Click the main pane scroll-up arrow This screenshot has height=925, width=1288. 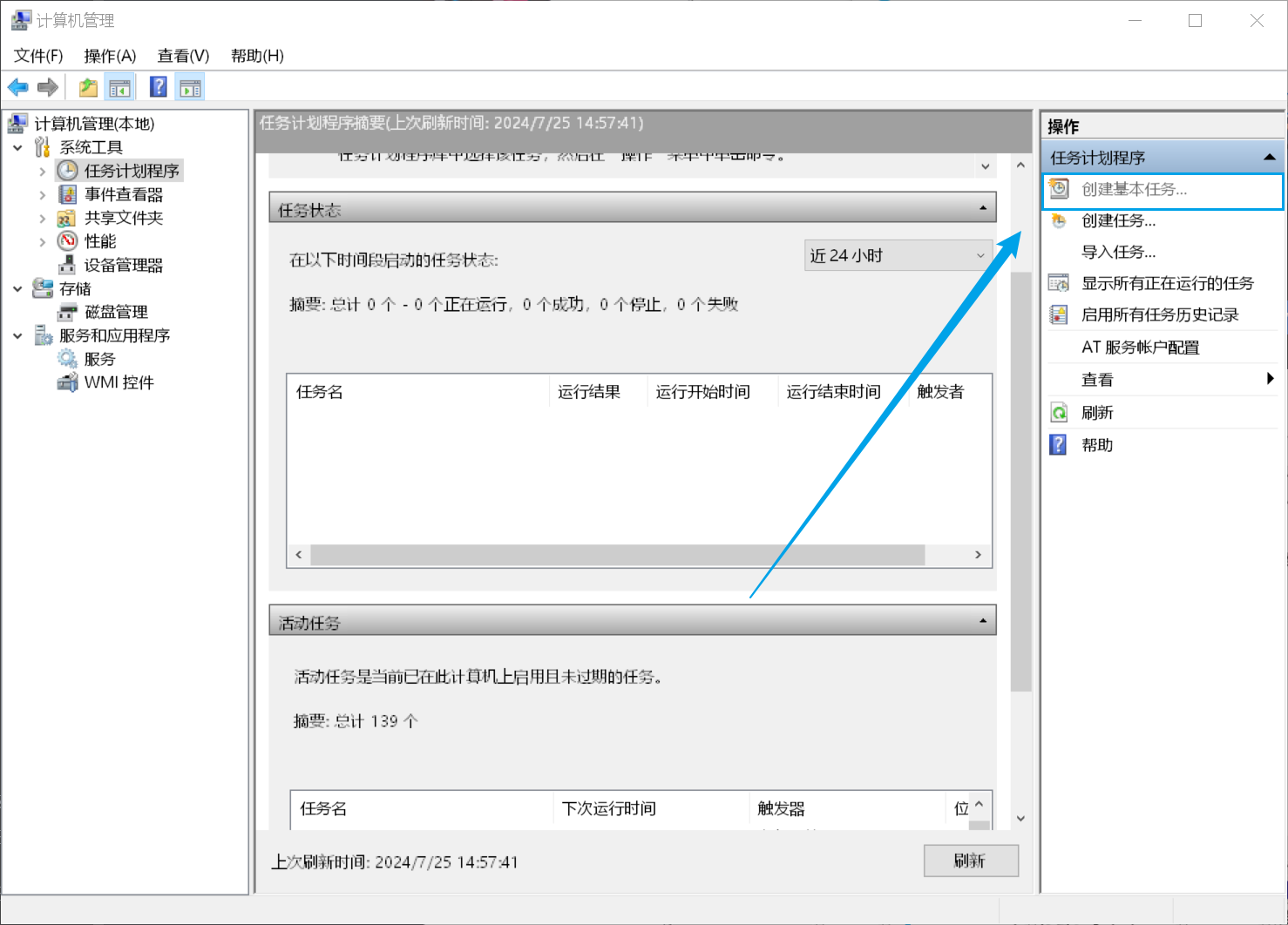(x=1020, y=165)
